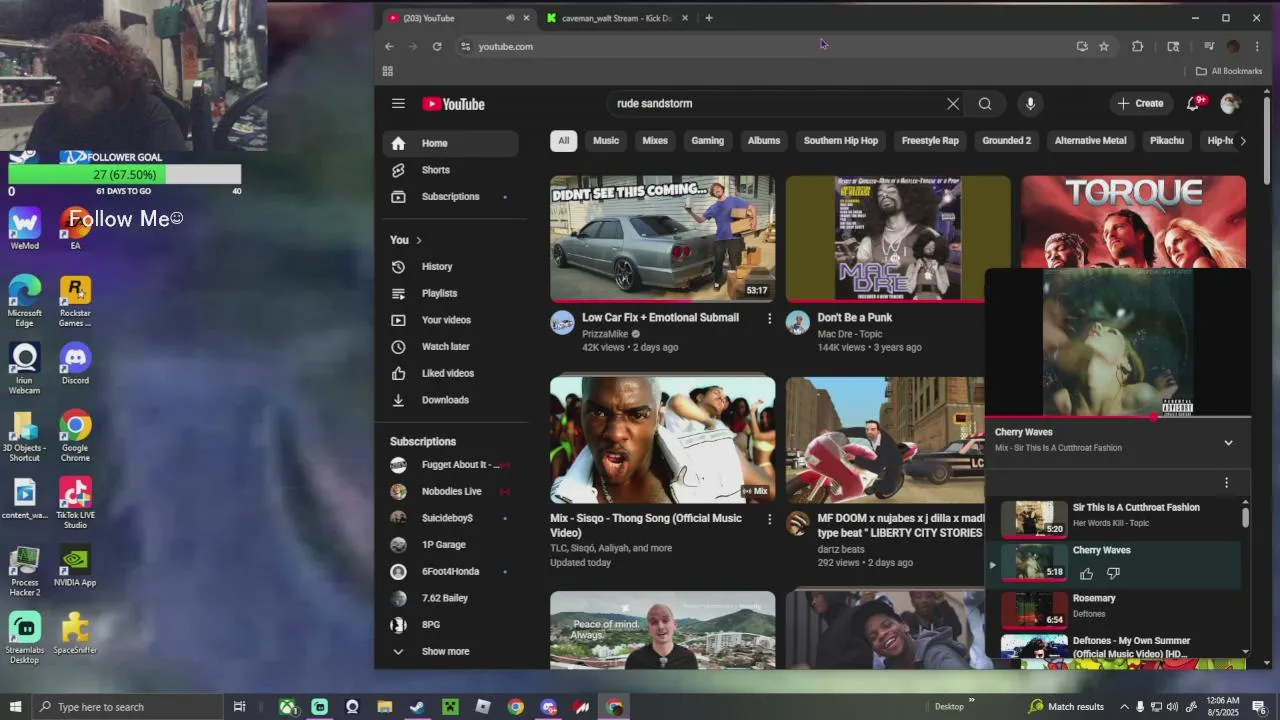Show next filter chips arrow
Viewport: 1280px width, 720px height.
pos(1243,141)
